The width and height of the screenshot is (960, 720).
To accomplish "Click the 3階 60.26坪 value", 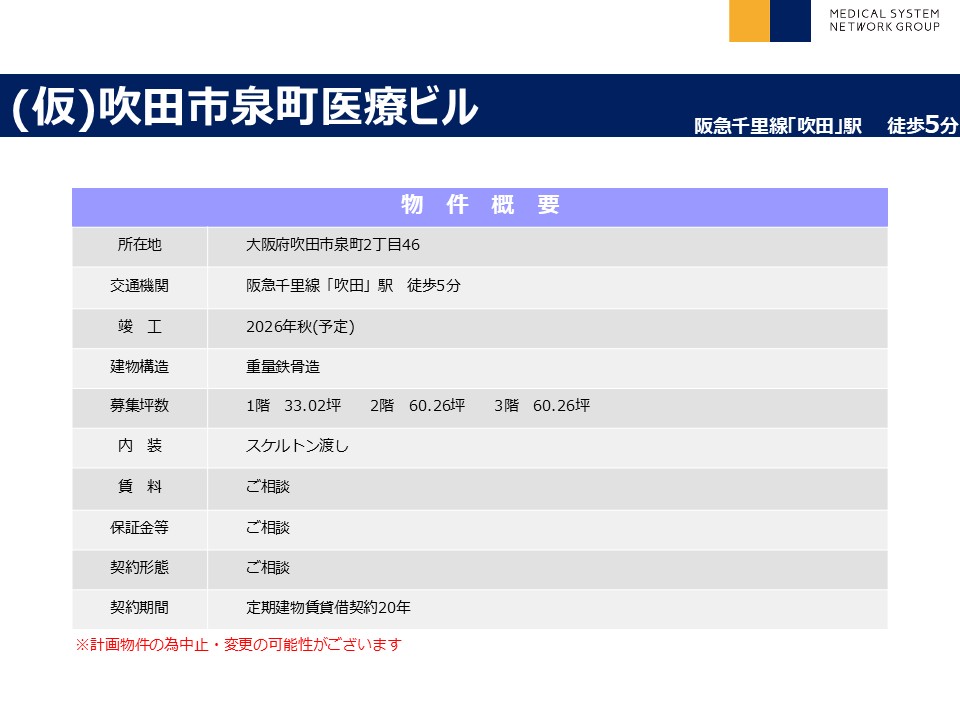I will coord(542,405).
